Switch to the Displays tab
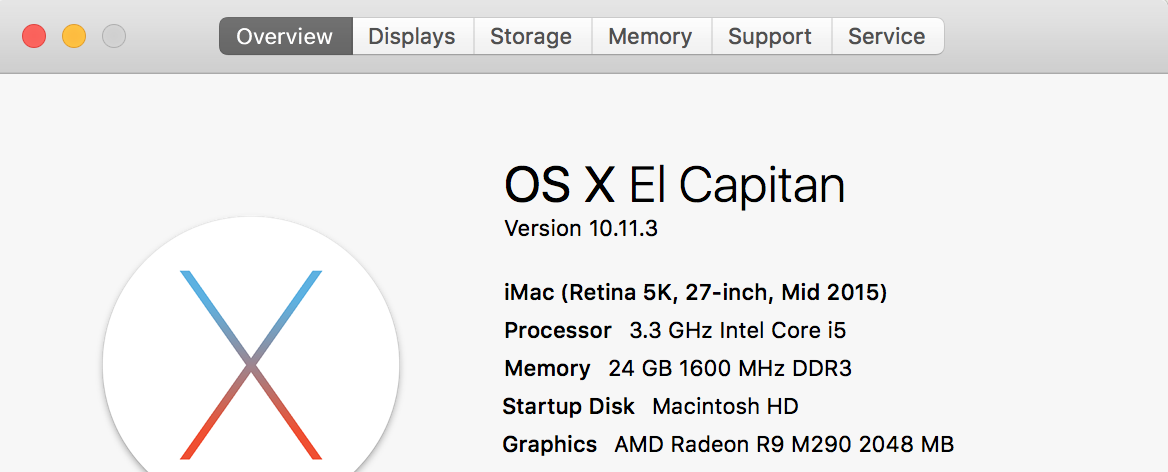 point(412,37)
